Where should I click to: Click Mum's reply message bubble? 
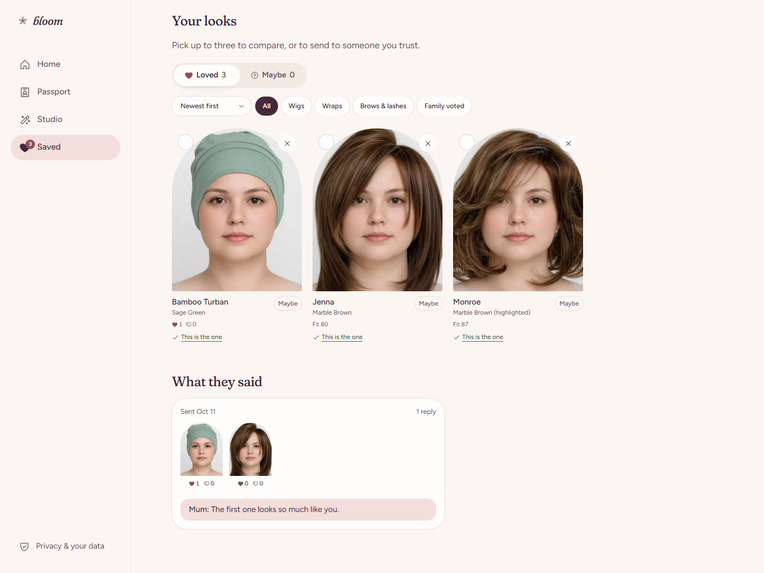point(308,510)
